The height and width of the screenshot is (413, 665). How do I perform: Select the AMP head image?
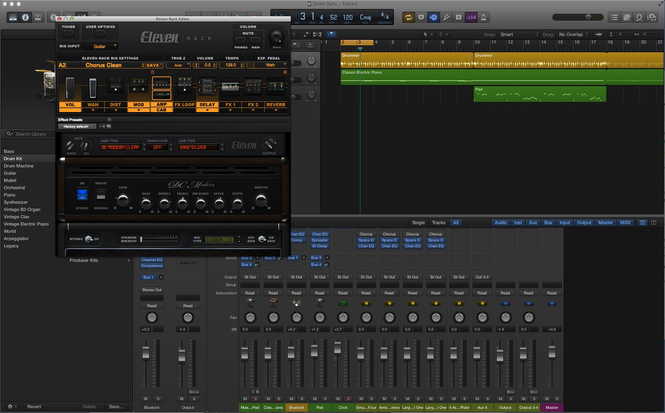click(x=162, y=84)
